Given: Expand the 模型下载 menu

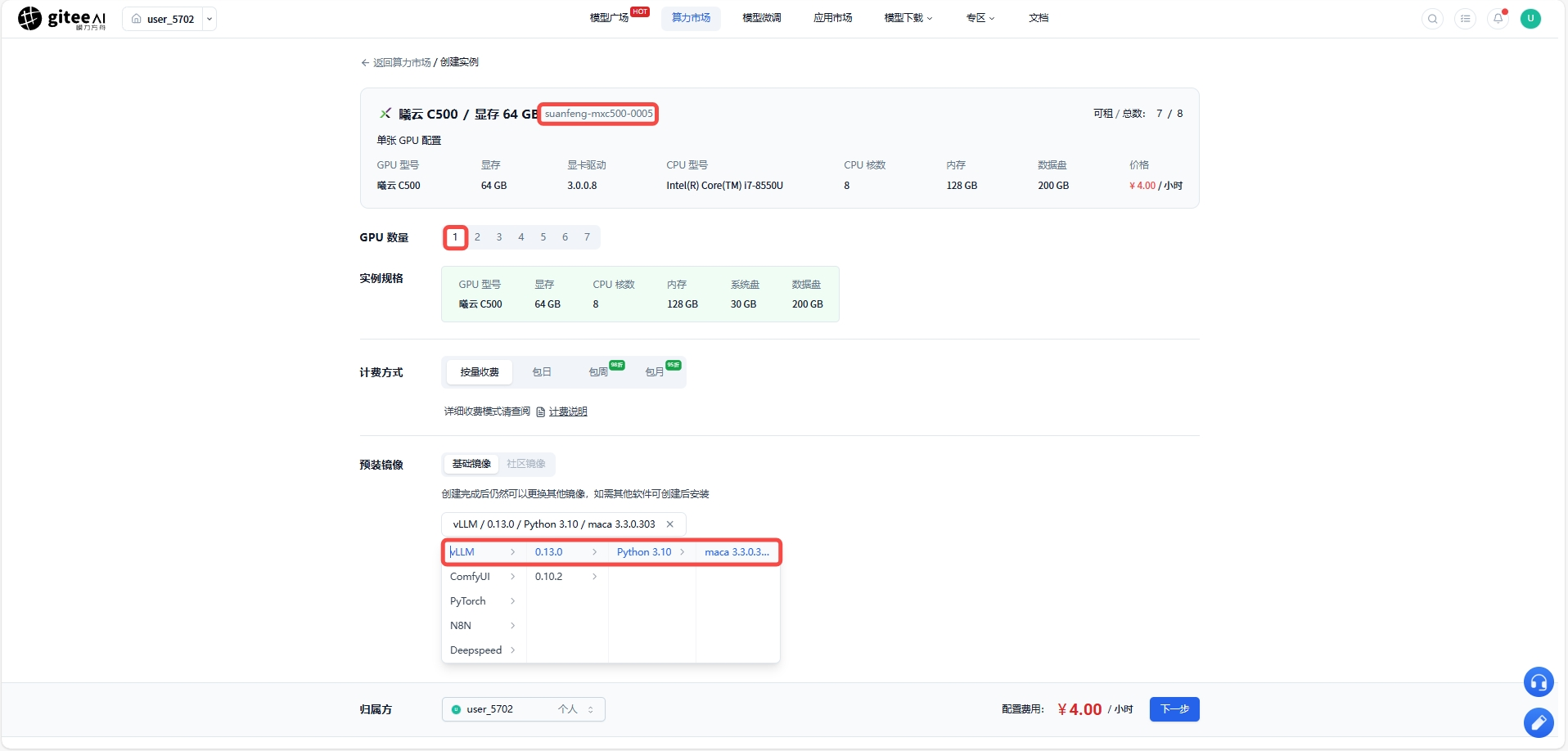Looking at the screenshot, I should pos(908,18).
